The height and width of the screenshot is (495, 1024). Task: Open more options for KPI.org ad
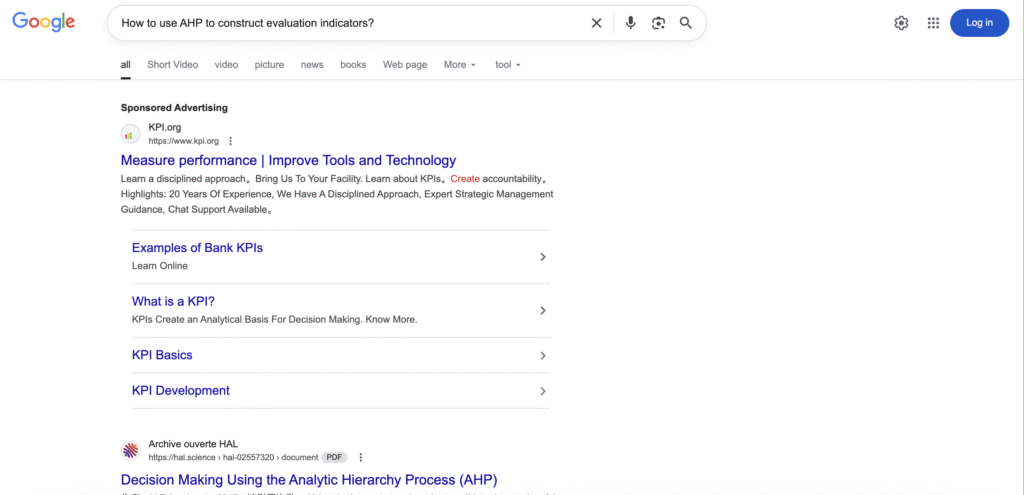click(231, 141)
